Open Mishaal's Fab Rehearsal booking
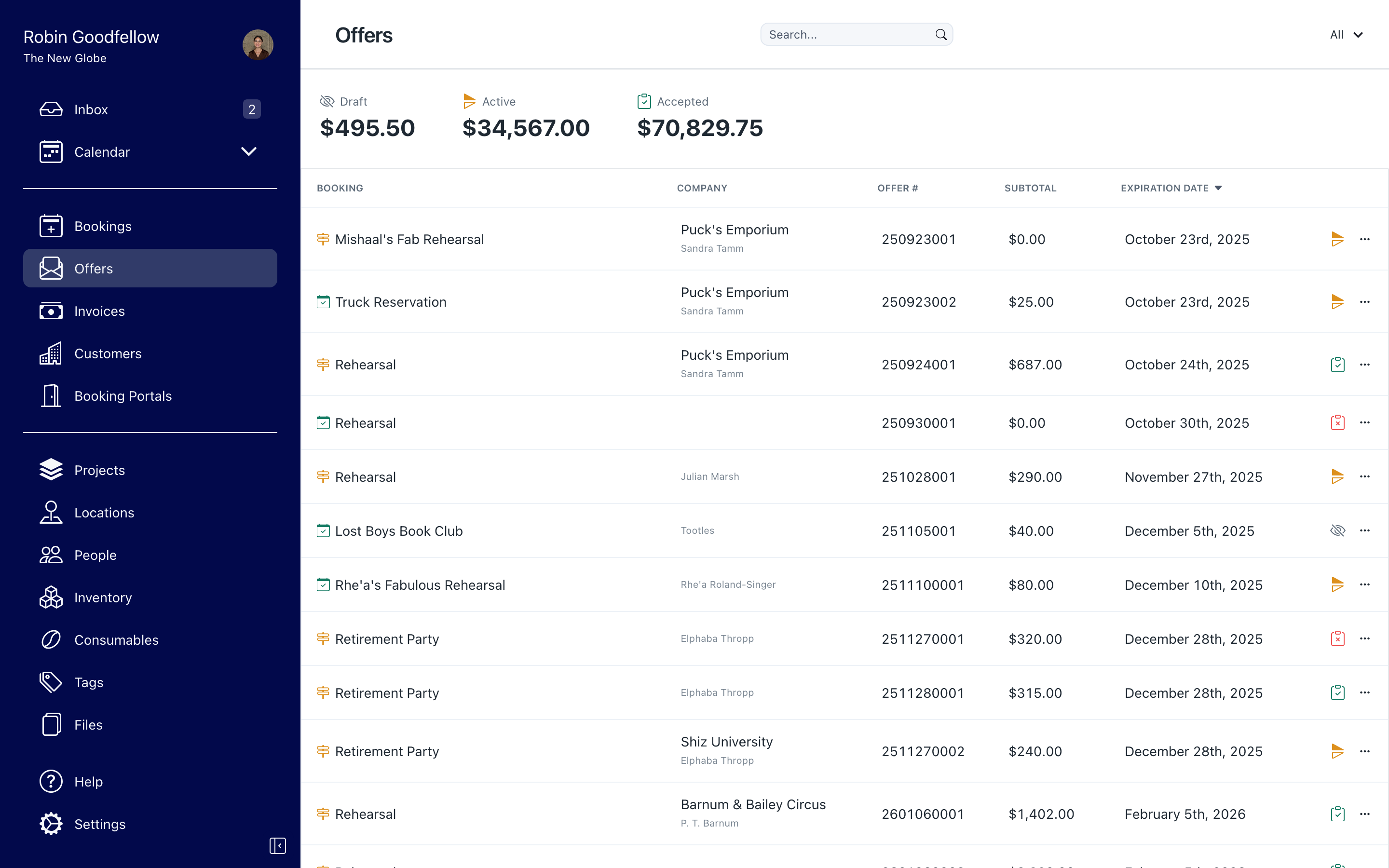1389x868 pixels. [409, 239]
